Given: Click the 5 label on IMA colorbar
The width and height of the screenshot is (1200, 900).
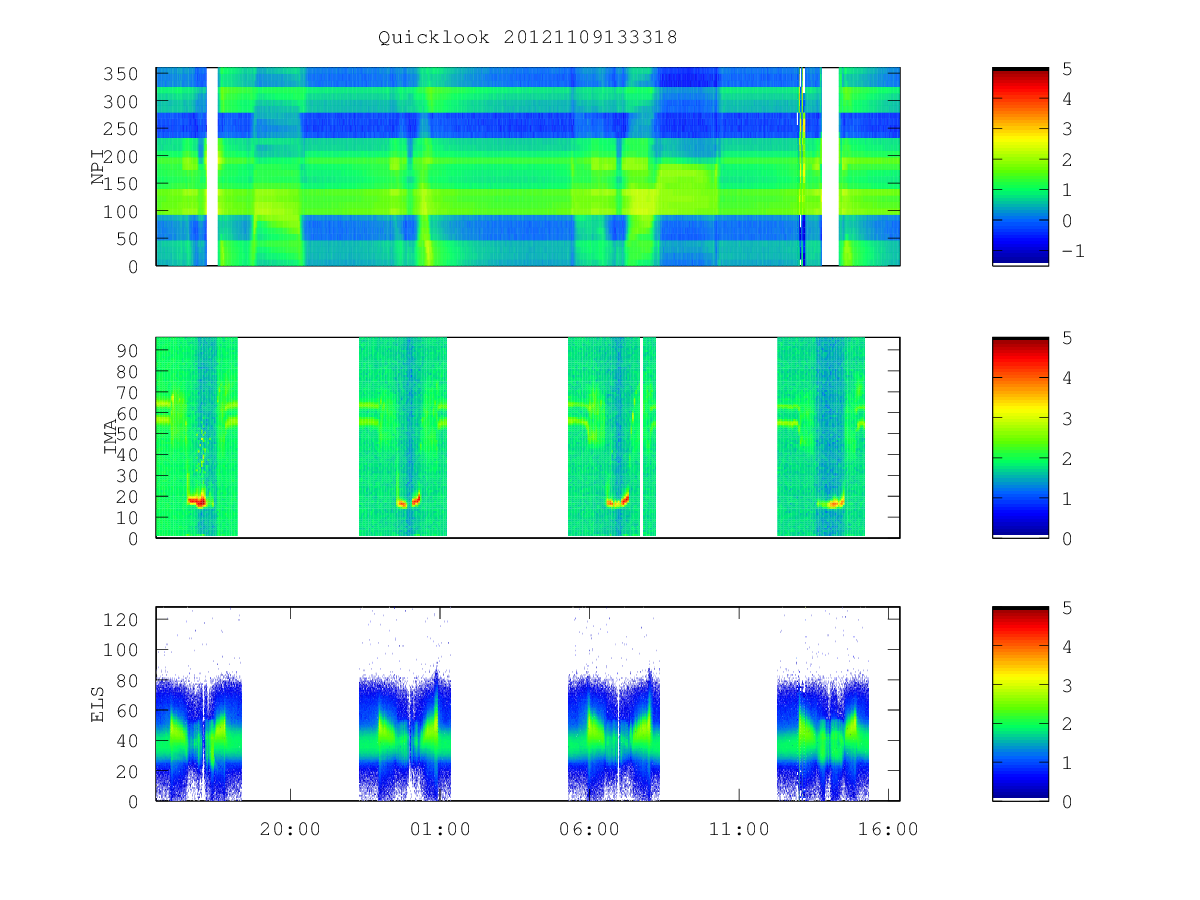Looking at the screenshot, I should (x=1065, y=338).
